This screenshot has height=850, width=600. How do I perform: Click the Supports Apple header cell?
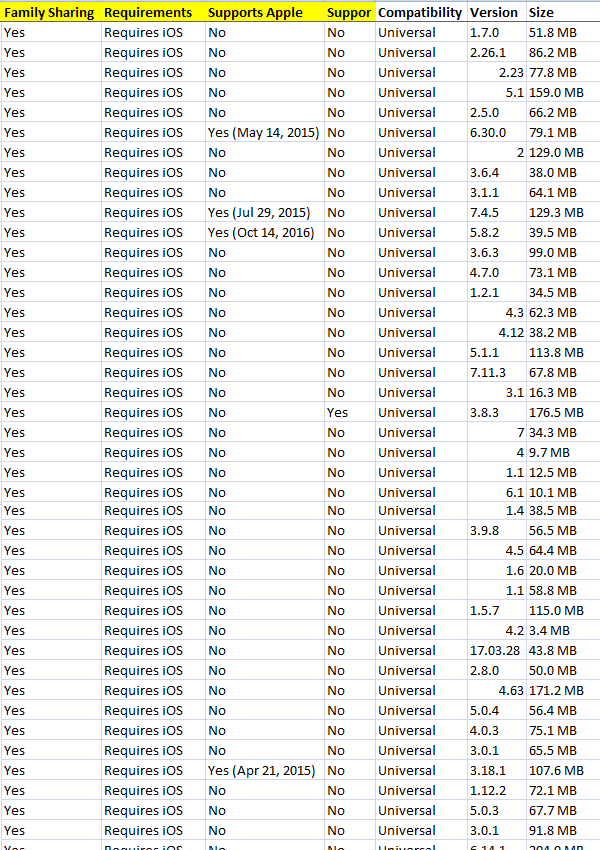265,12
